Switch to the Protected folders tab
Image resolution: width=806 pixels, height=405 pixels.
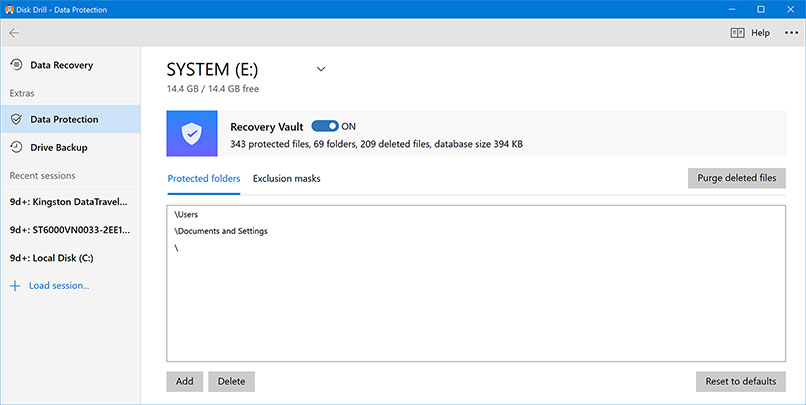click(x=204, y=179)
